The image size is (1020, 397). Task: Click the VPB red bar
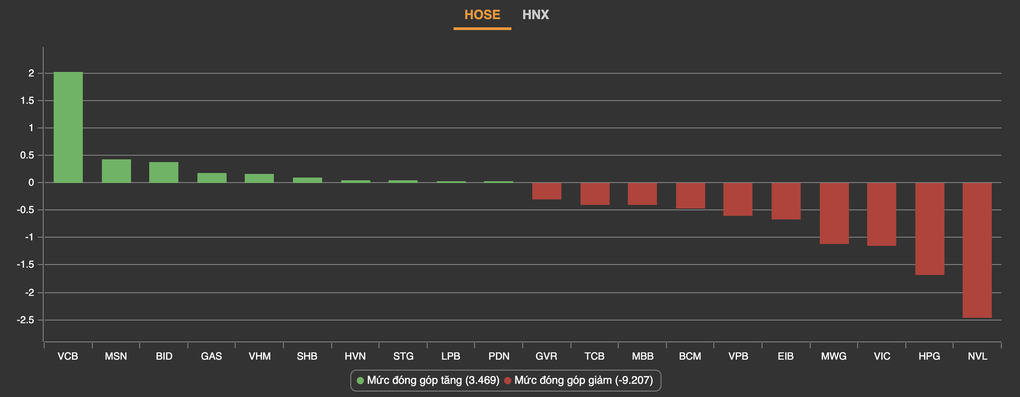[738, 199]
